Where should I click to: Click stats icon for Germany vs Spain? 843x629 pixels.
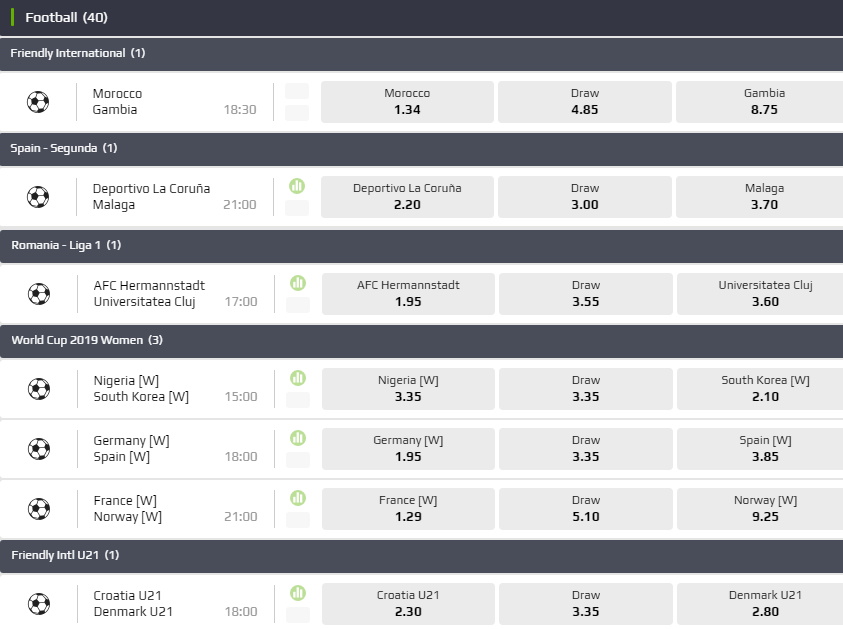tap(297, 438)
